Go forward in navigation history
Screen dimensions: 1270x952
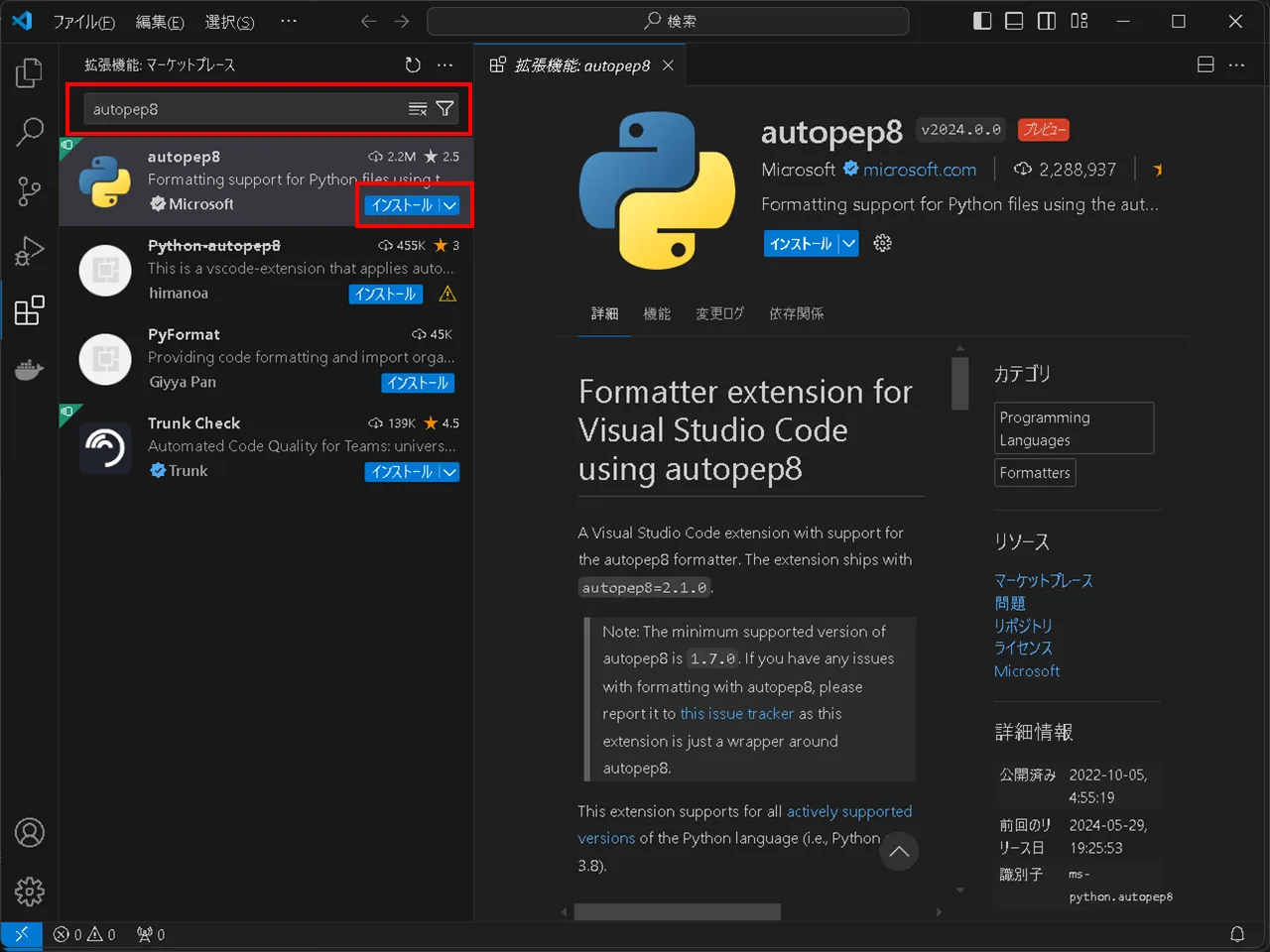pos(402,21)
